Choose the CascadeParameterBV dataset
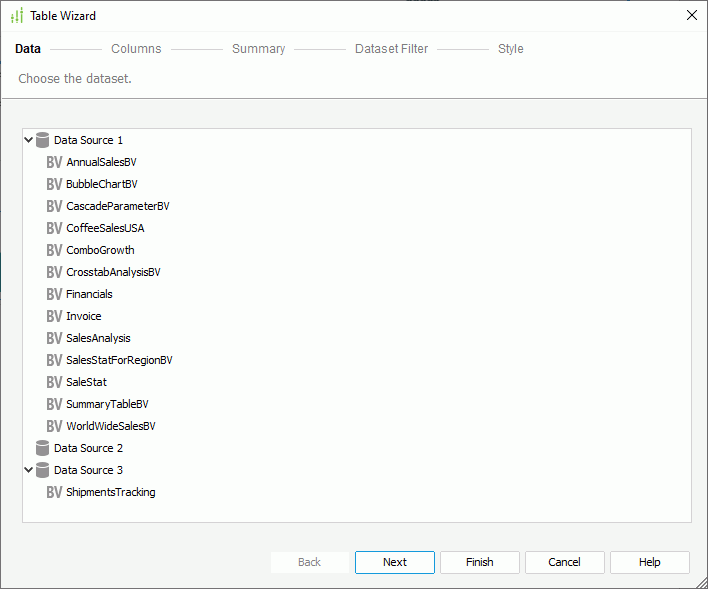708x589 pixels. pyautogui.click(x=118, y=206)
